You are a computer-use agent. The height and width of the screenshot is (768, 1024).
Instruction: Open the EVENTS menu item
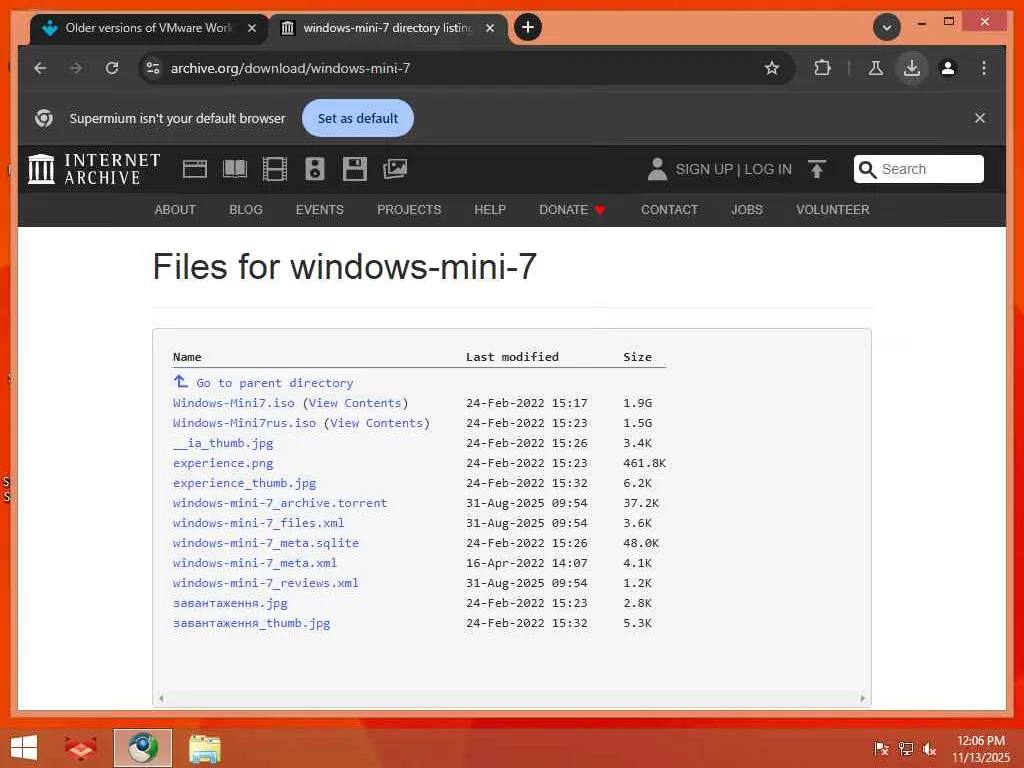coord(319,210)
